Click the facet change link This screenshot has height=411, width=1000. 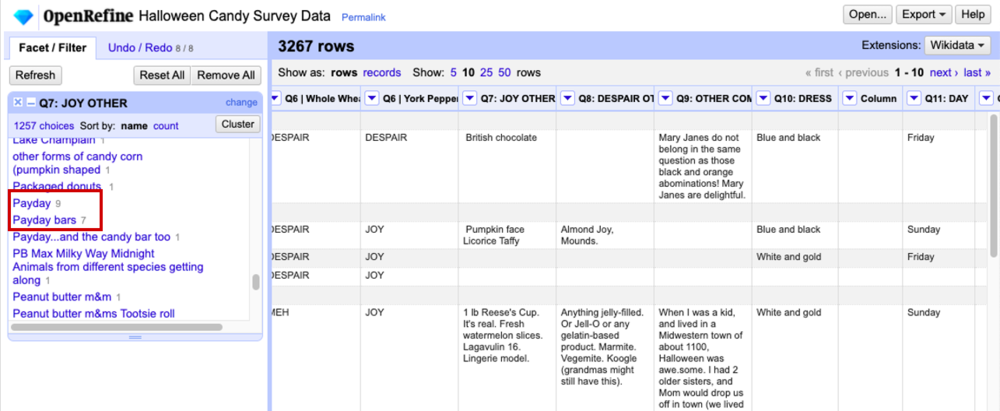[241, 103]
